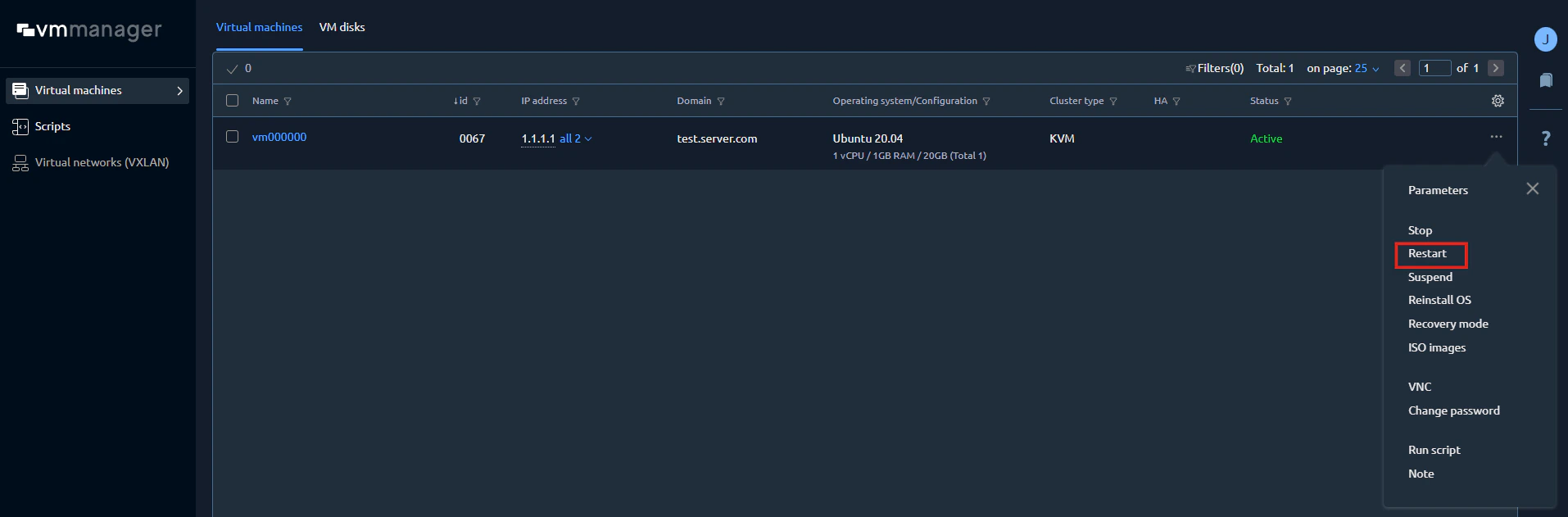Click the IP address 1.1.1.1

538,138
